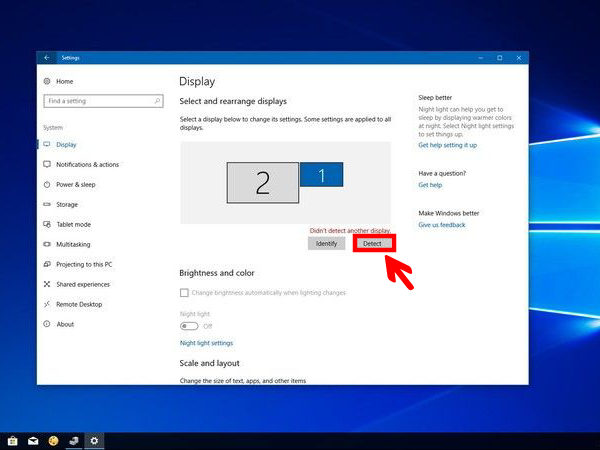The width and height of the screenshot is (600, 450).
Task: Click the Notifications & actions icon
Action: (x=47, y=164)
